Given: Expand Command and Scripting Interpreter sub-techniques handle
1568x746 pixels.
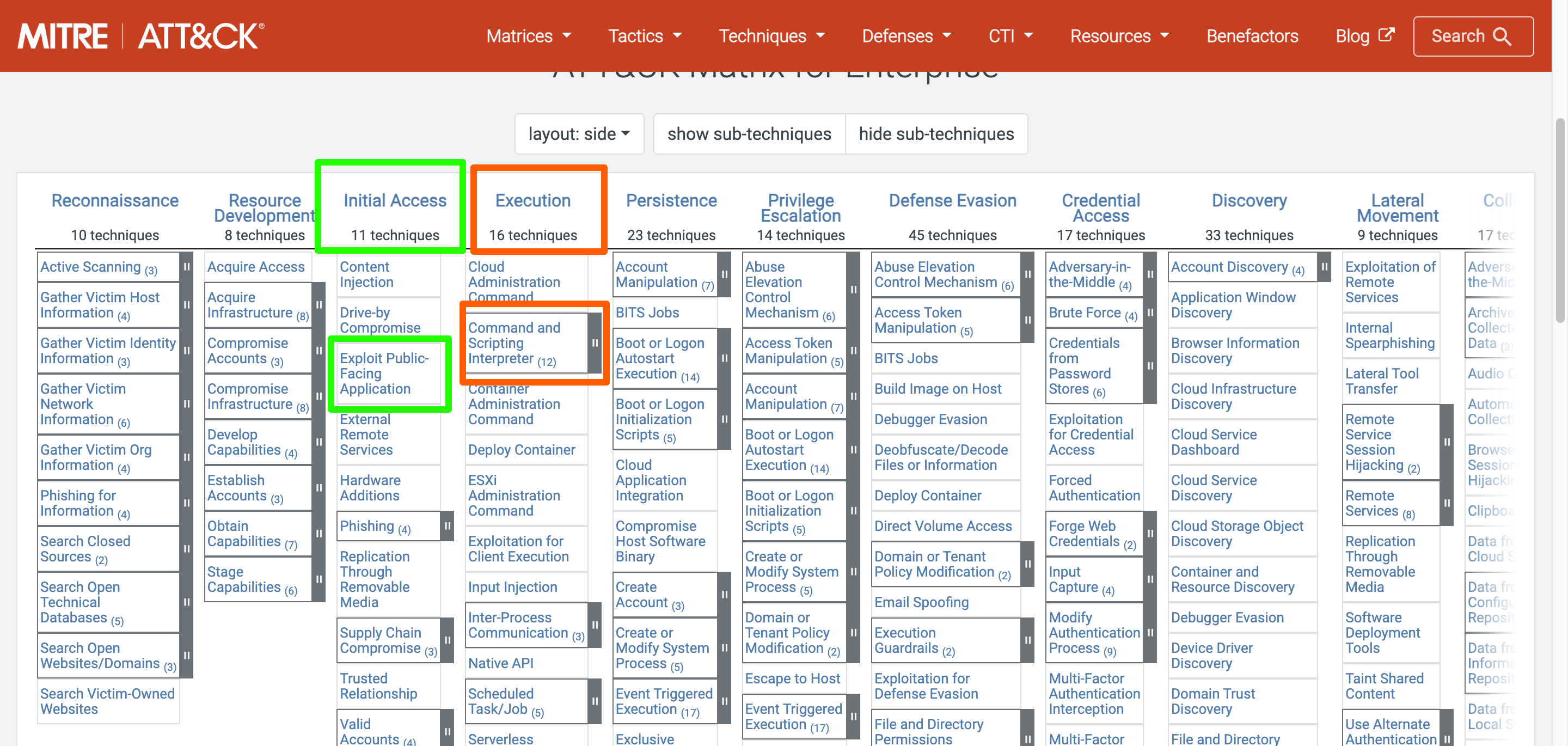Looking at the screenshot, I should pyautogui.click(x=595, y=344).
